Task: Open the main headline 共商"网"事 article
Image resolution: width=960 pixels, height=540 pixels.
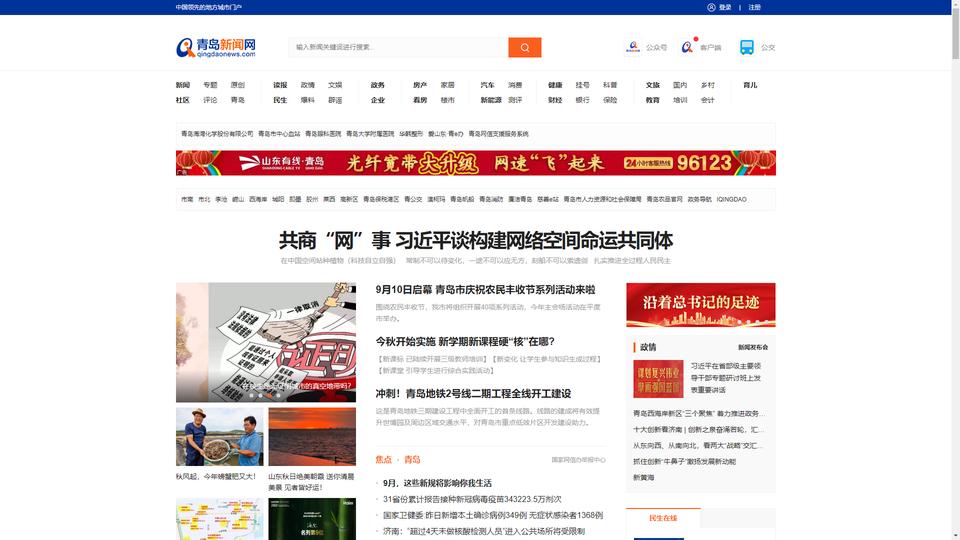Action: pyautogui.click(x=476, y=241)
